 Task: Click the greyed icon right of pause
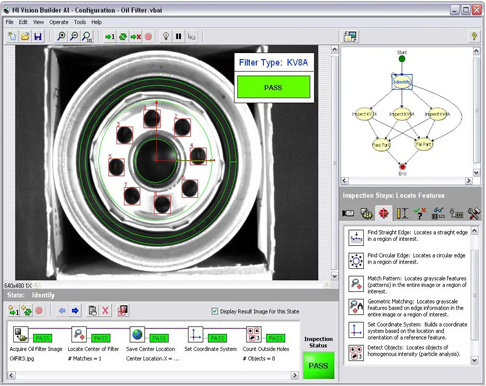coord(191,36)
